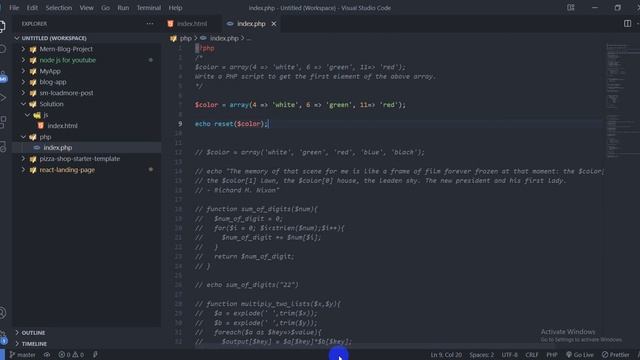Expand the blog-app folder
Viewport: 640px width, 360px height.
(x=24, y=82)
